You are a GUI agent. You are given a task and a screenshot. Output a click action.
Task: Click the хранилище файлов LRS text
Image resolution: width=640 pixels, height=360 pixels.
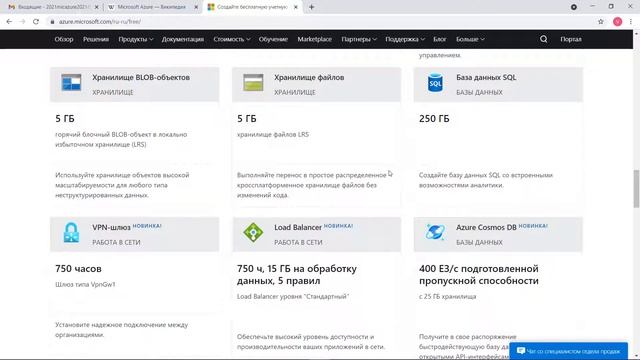pos(273,134)
